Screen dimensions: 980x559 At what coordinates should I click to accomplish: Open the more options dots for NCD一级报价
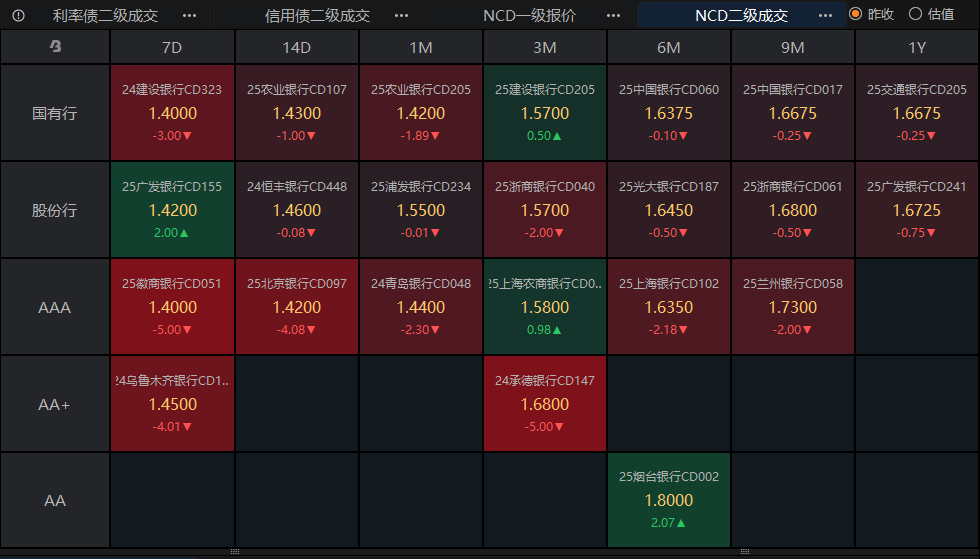coord(614,16)
